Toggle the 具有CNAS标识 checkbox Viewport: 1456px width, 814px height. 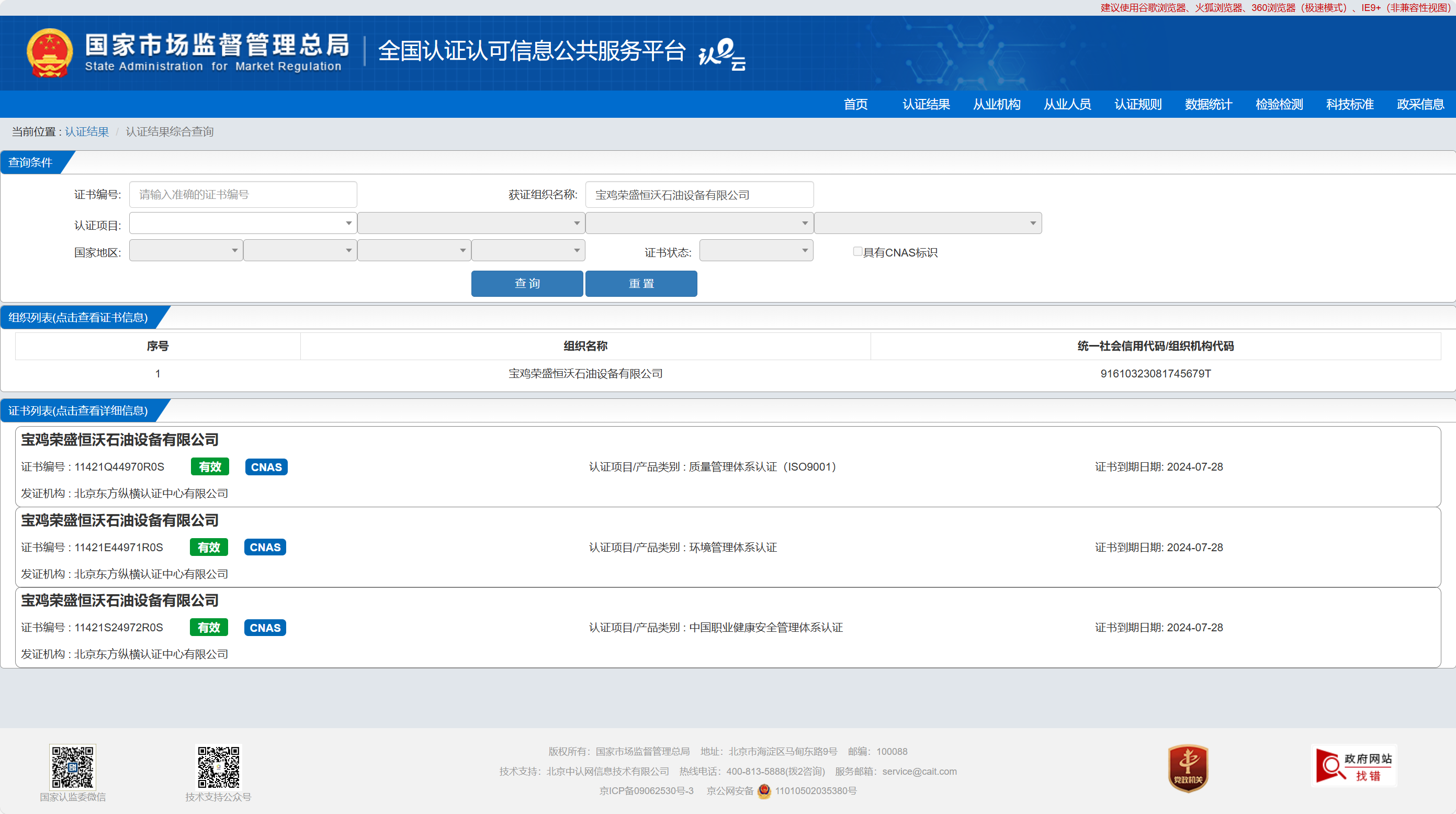click(x=857, y=252)
